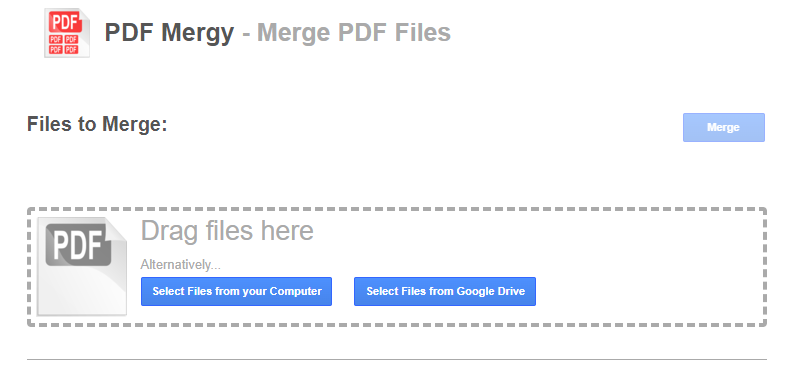
Task: Click the red PDF Mergy logo icon
Action: point(67,33)
